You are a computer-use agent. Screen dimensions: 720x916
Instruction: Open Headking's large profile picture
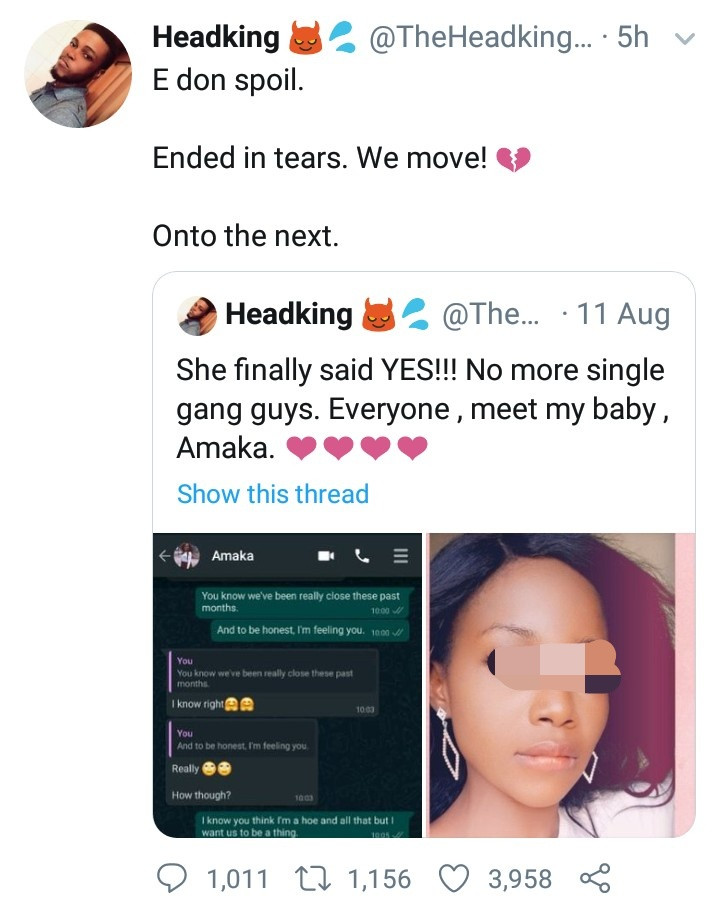coord(77,75)
